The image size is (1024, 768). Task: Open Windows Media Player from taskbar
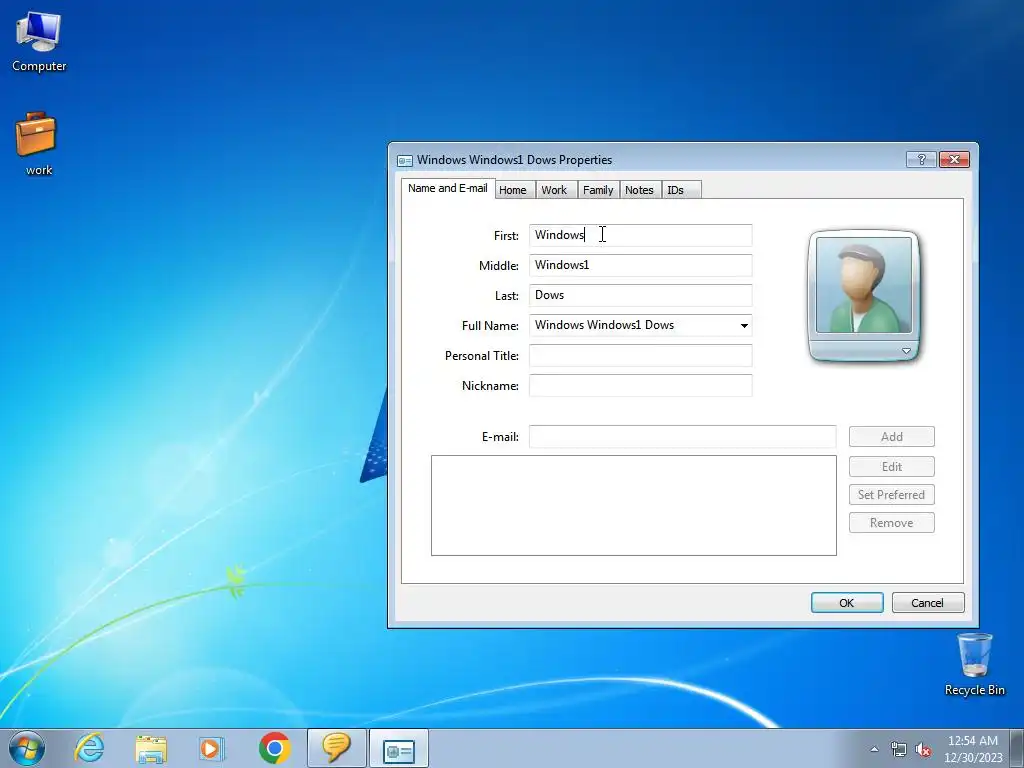point(211,748)
